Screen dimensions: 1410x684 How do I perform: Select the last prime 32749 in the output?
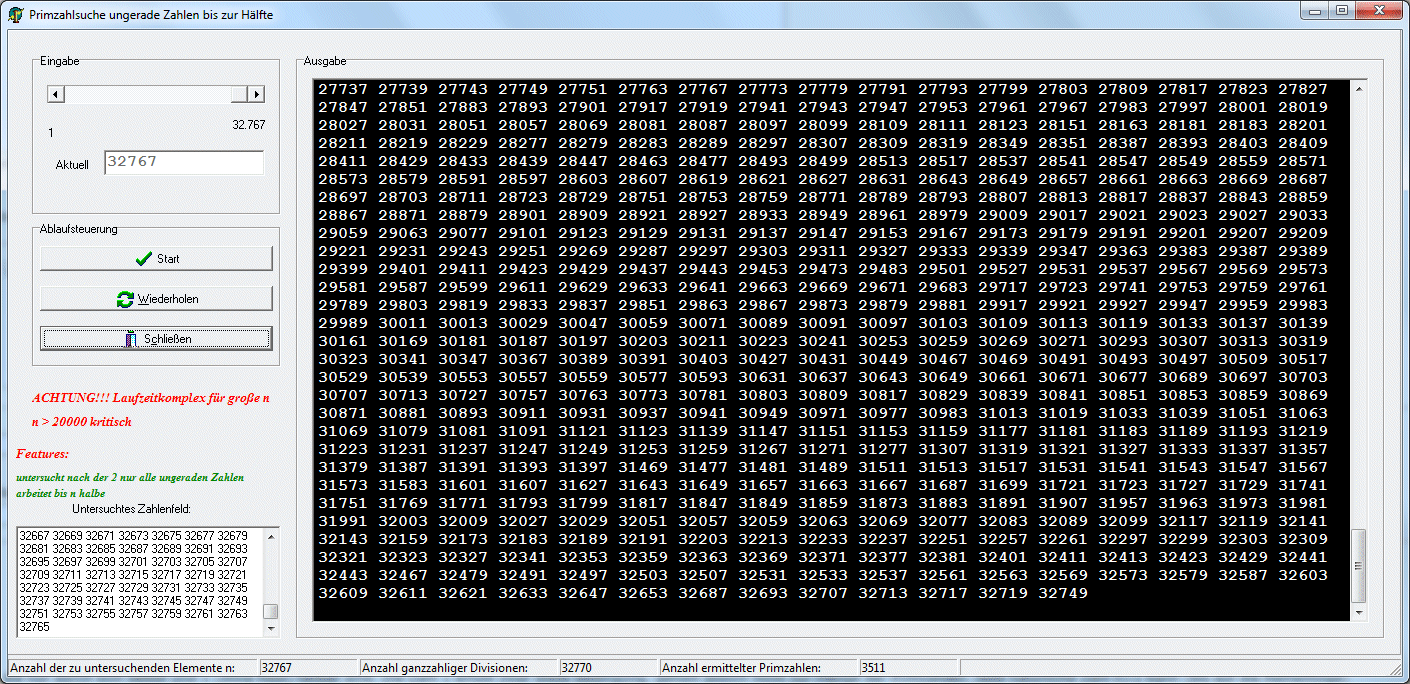pos(1062,593)
